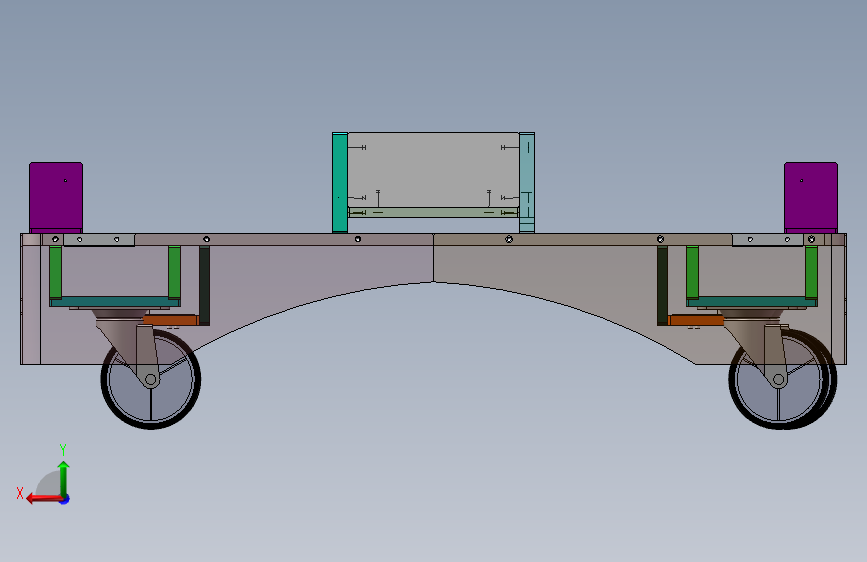The height and width of the screenshot is (562, 867).
Task: Select the teal green upright post at center
Action: [340, 183]
